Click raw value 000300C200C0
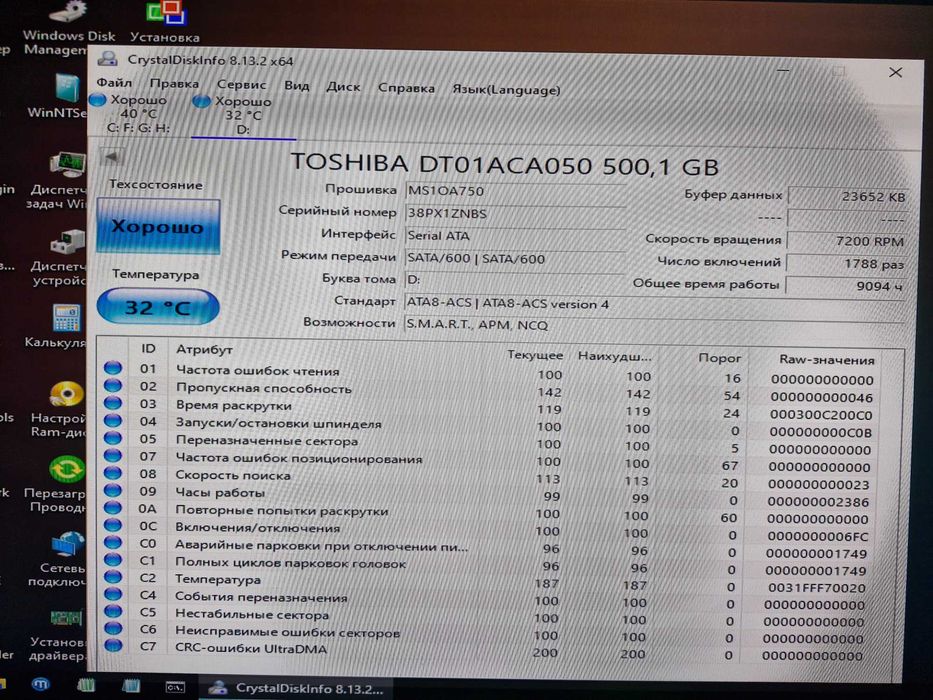Screen dimensions: 933x700 point(821,414)
